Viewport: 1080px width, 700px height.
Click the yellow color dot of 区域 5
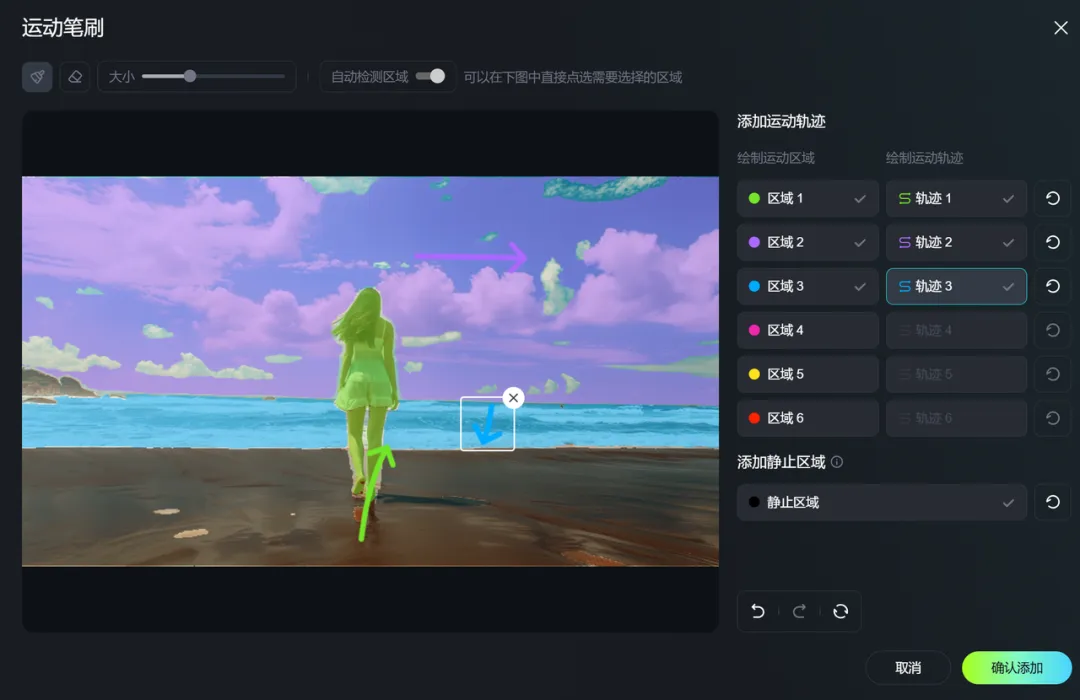coord(754,374)
